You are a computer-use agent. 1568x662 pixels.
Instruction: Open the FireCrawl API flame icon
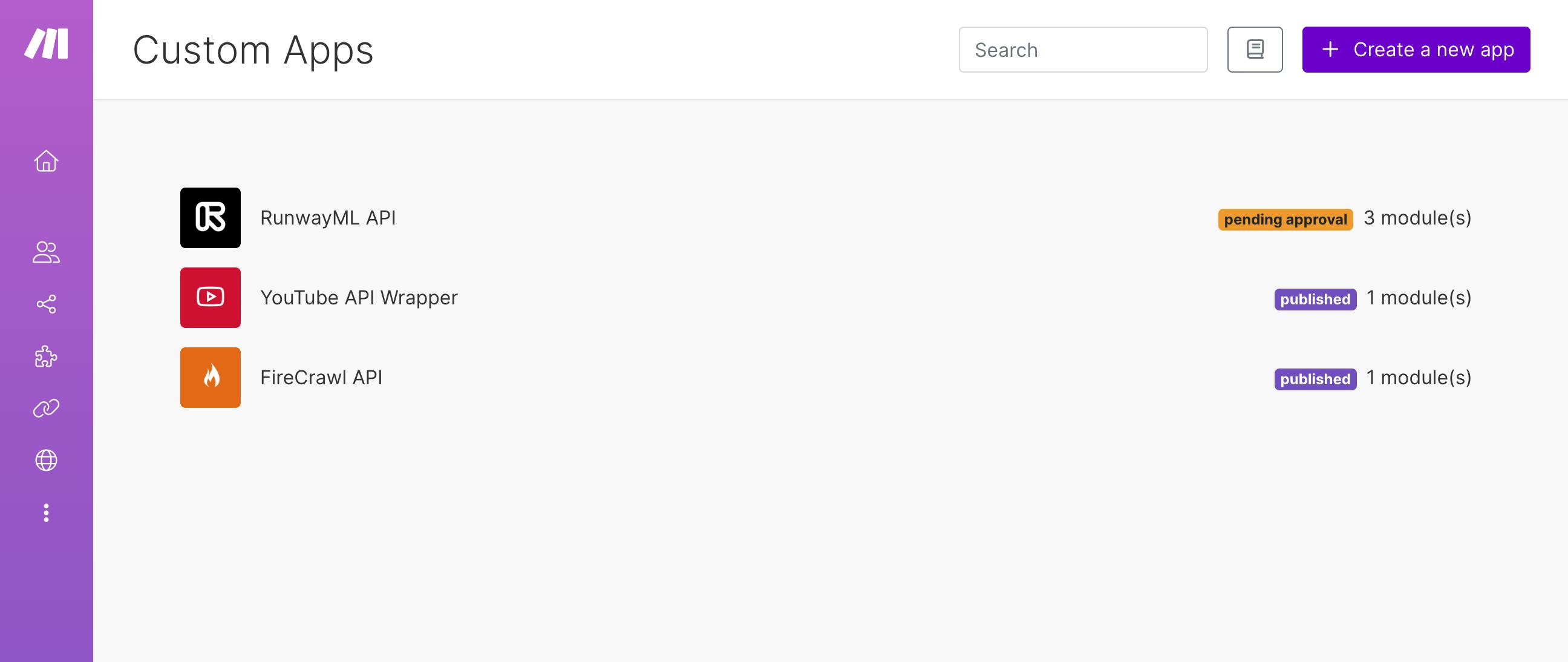pos(210,377)
